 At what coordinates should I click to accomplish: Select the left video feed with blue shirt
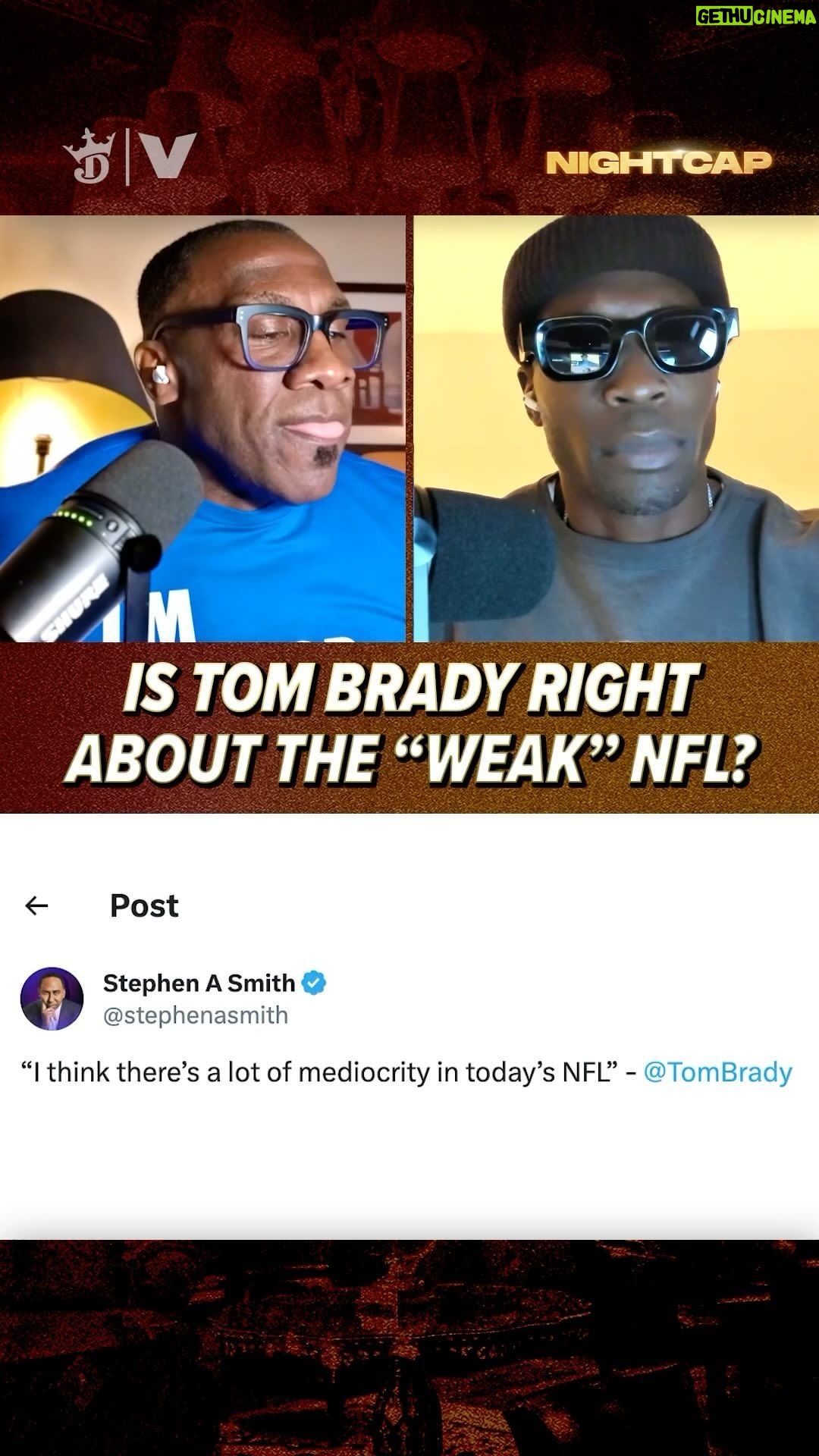202,428
